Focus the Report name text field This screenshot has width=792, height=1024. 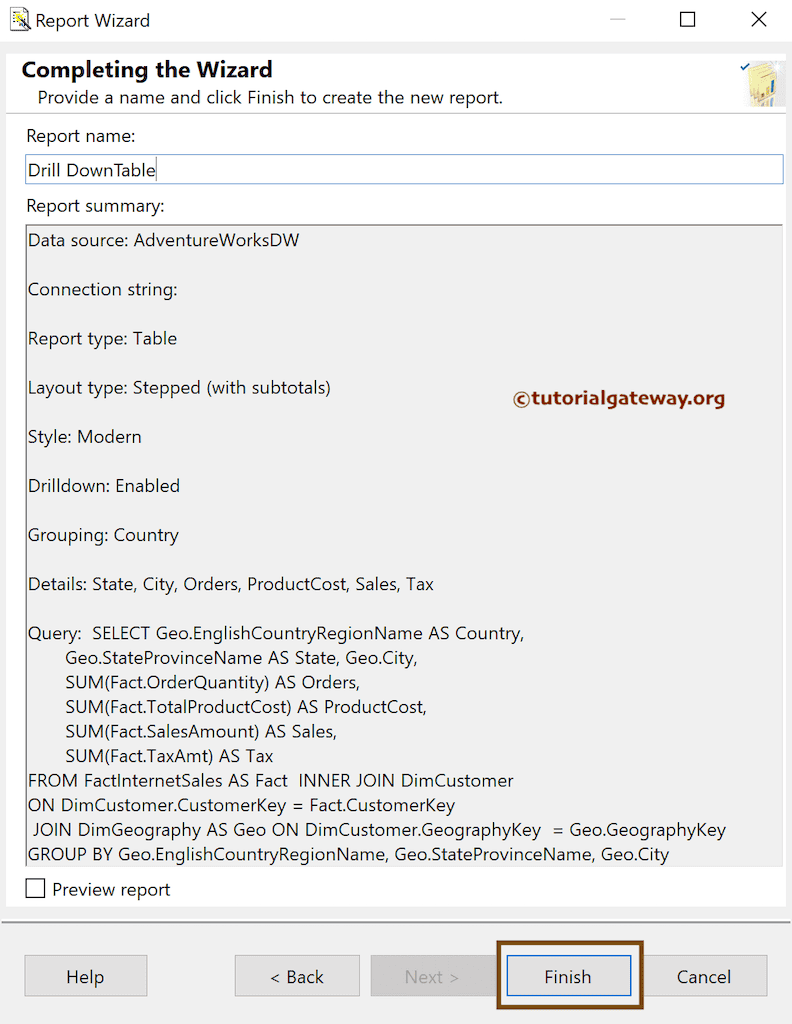[404, 170]
